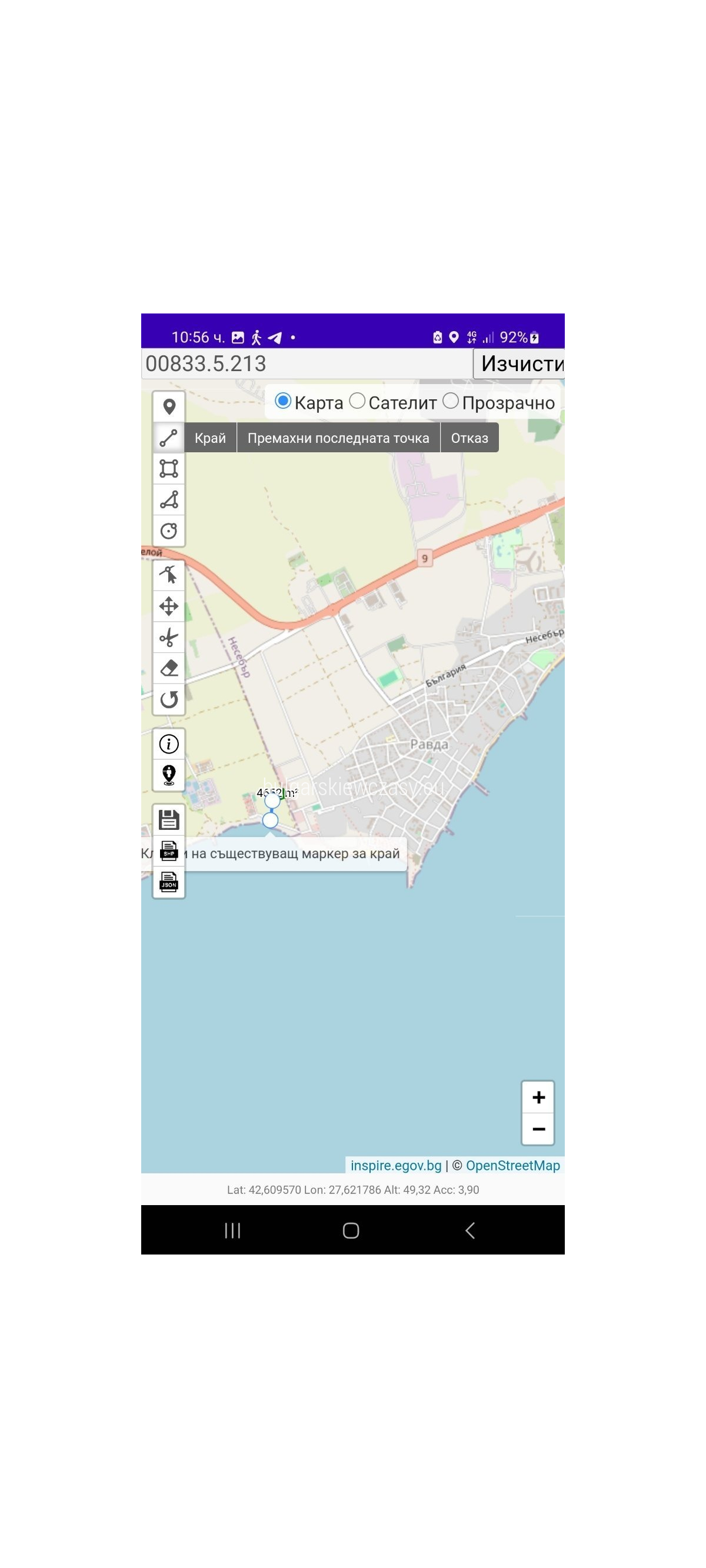Click the route 9 road shield
Screen dimensions: 706x1568
click(x=425, y=558)
